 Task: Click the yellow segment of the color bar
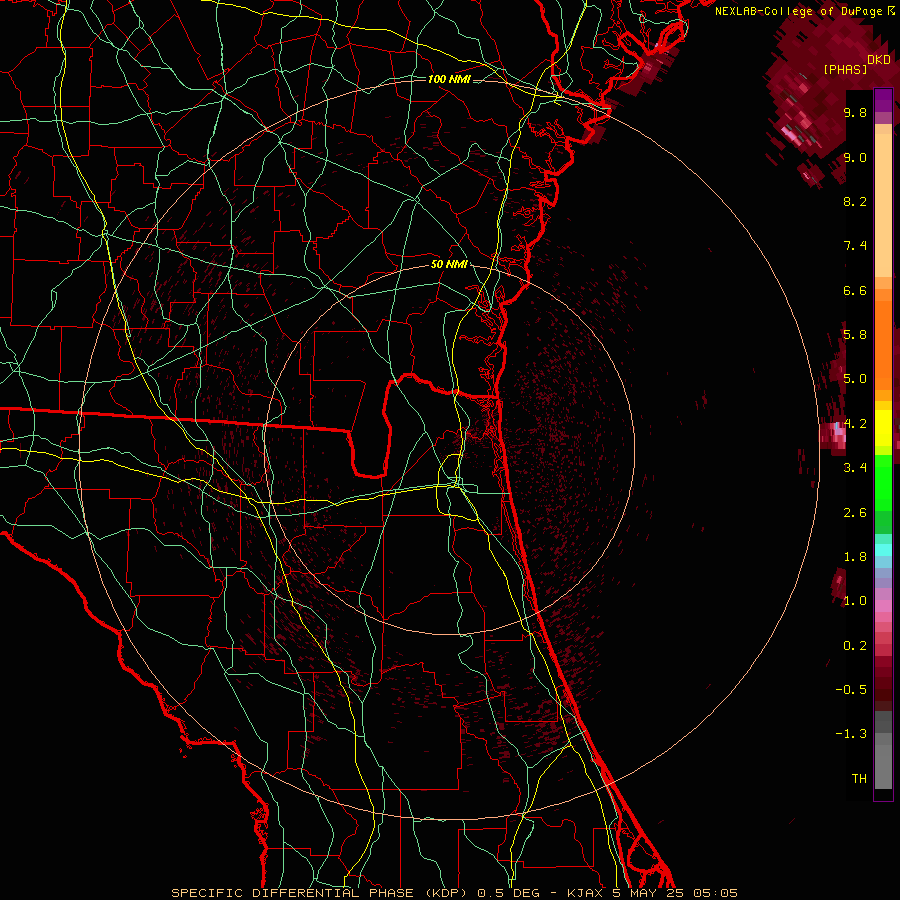coord(883,428)
